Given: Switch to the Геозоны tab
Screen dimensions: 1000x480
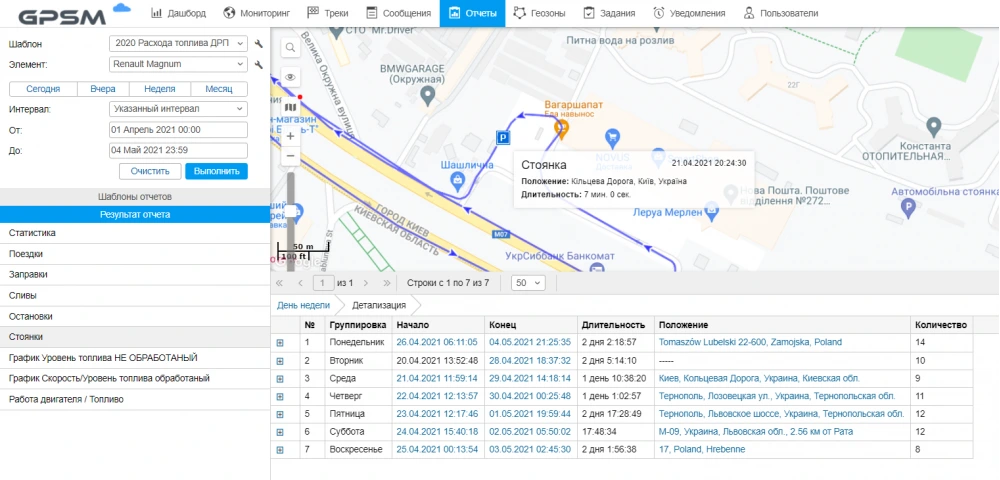Looking at the screenshot, I should pyautogui.click(x=538, y=13).
